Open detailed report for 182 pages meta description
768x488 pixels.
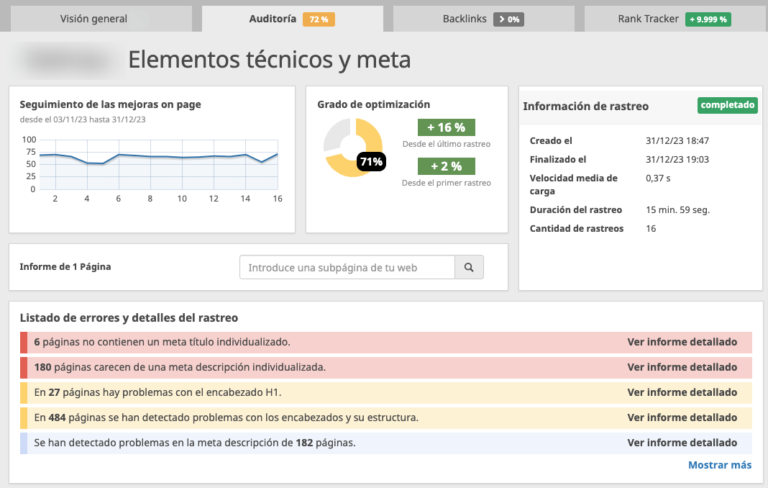click(x=681, y=442)
